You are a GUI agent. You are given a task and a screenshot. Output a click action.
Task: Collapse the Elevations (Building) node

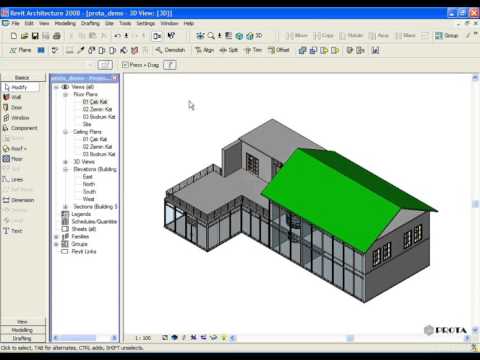[66, 169]
